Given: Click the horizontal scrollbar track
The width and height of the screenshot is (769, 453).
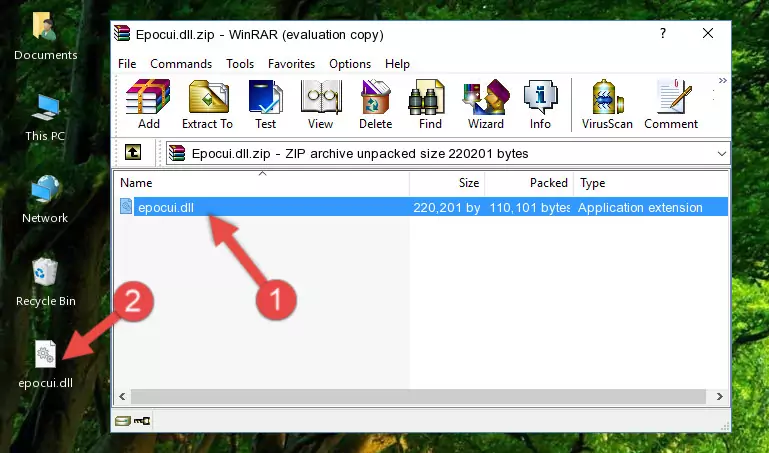Looking at the screenshot, I should (x=418, y=396).
